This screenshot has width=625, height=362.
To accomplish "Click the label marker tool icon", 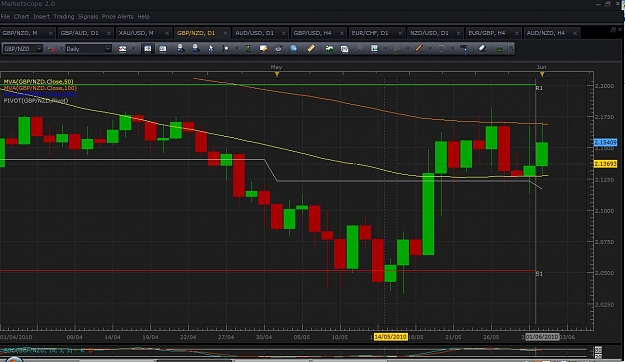I will (x=463, y=48).
